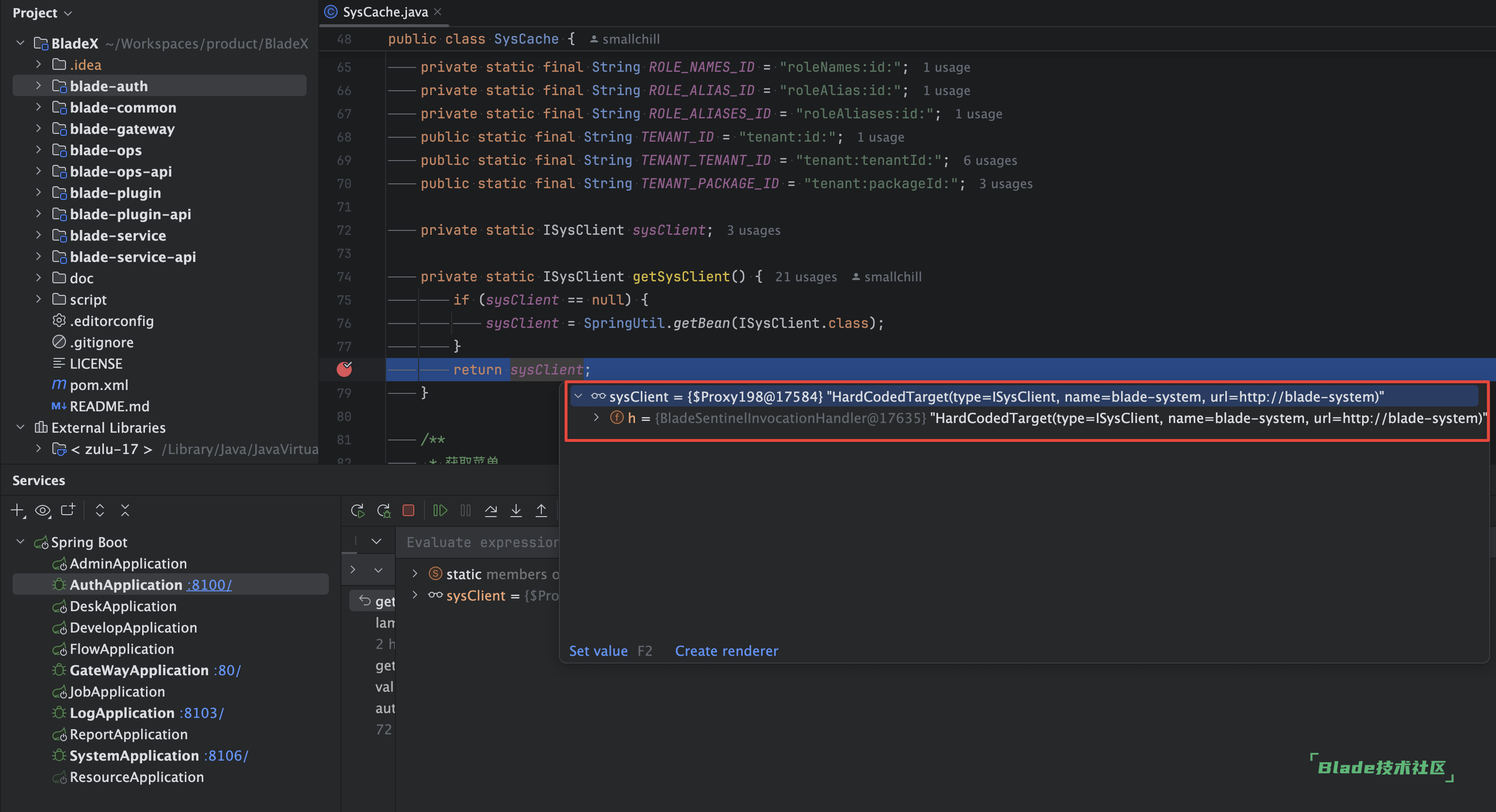This screenshot has width=1496, height=812.
Task: Step over the current line
Action: click(491, 511)
